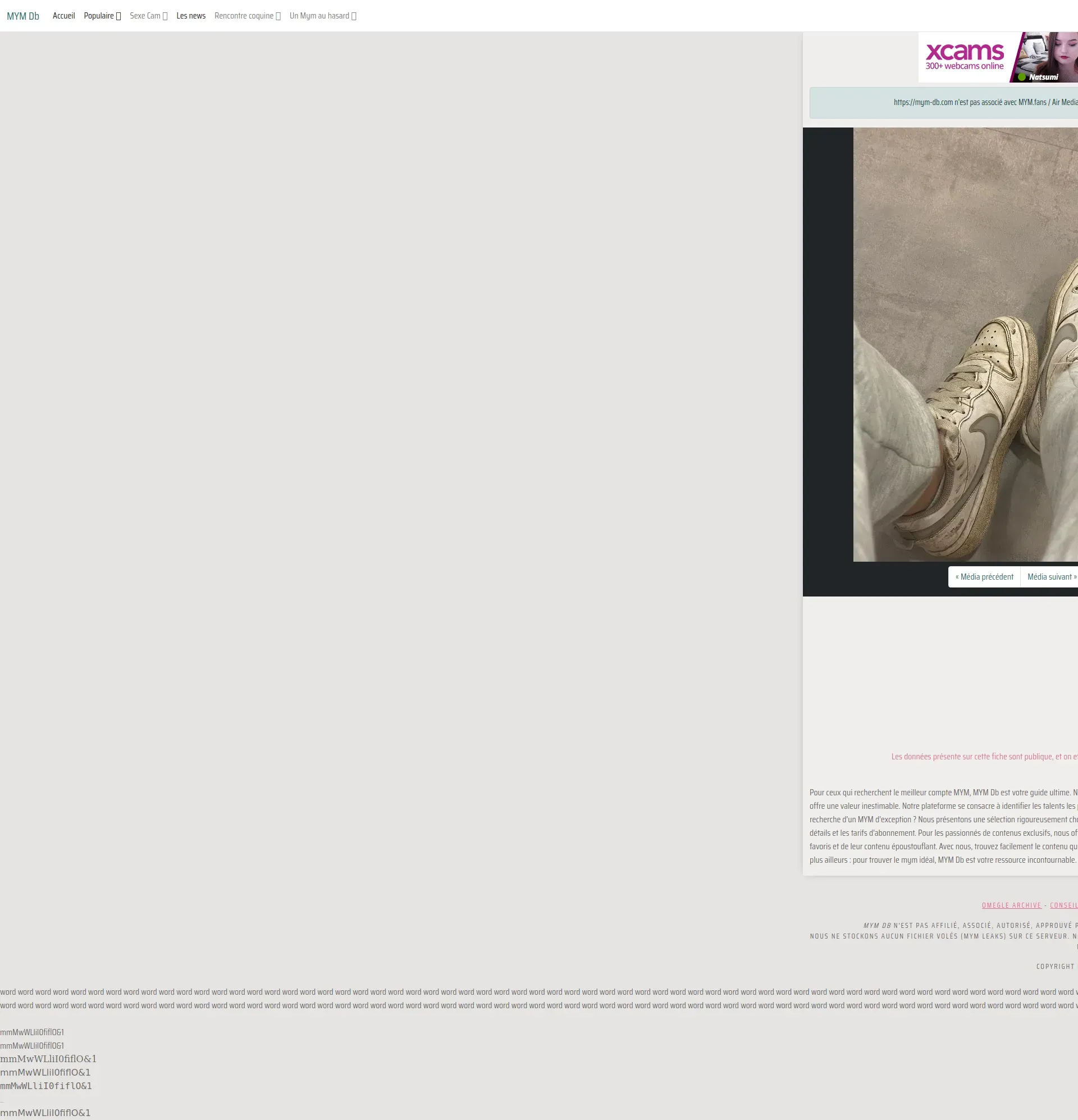This screenshot has width=1078, height=1120.
Task: Go to the Accueil page
Action: coord(63,16)
